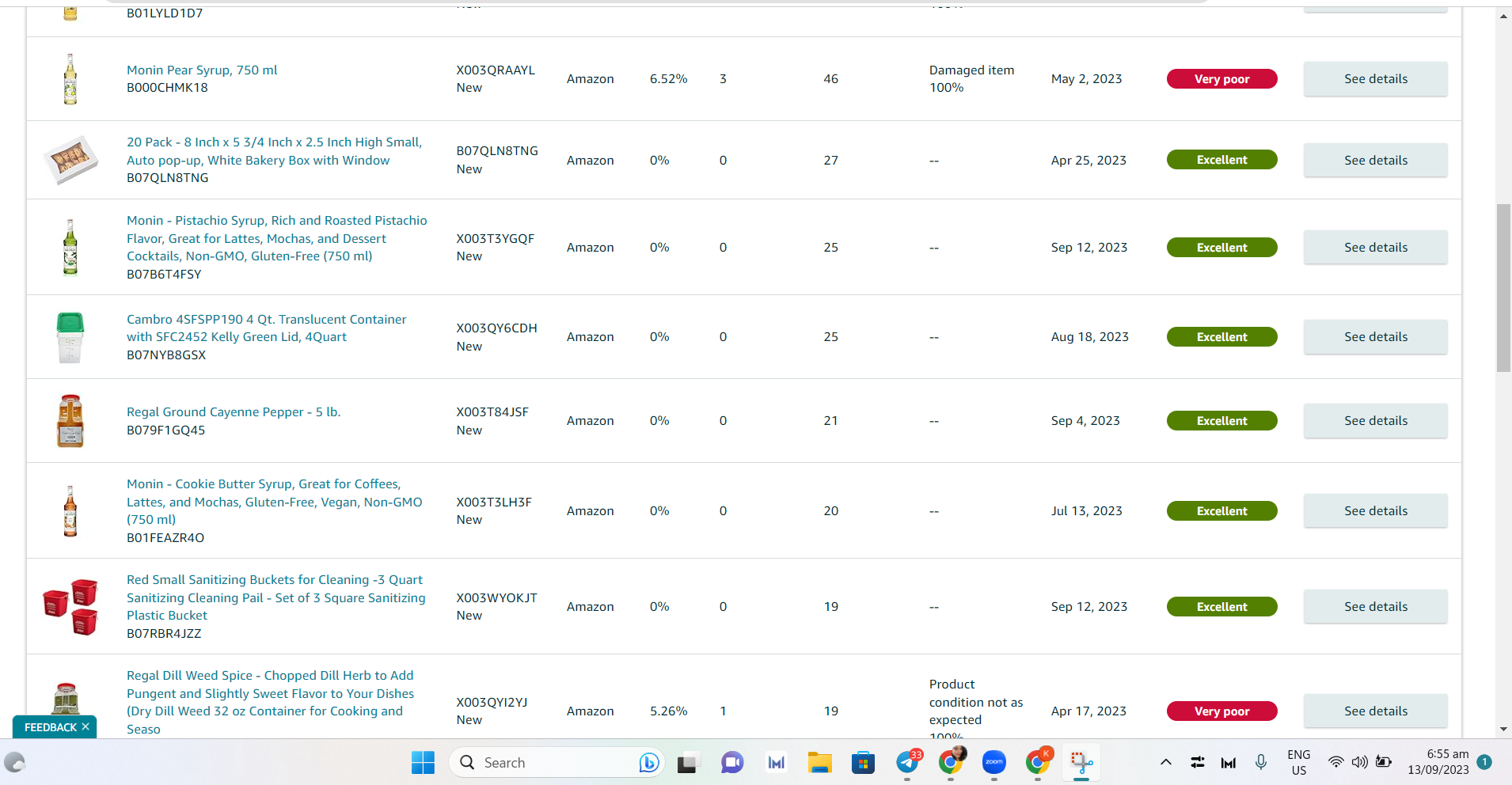This screenshot has height=785, width=1512.
Task: Click microphone icon in system tray
Action: (x=1261, y=762)
